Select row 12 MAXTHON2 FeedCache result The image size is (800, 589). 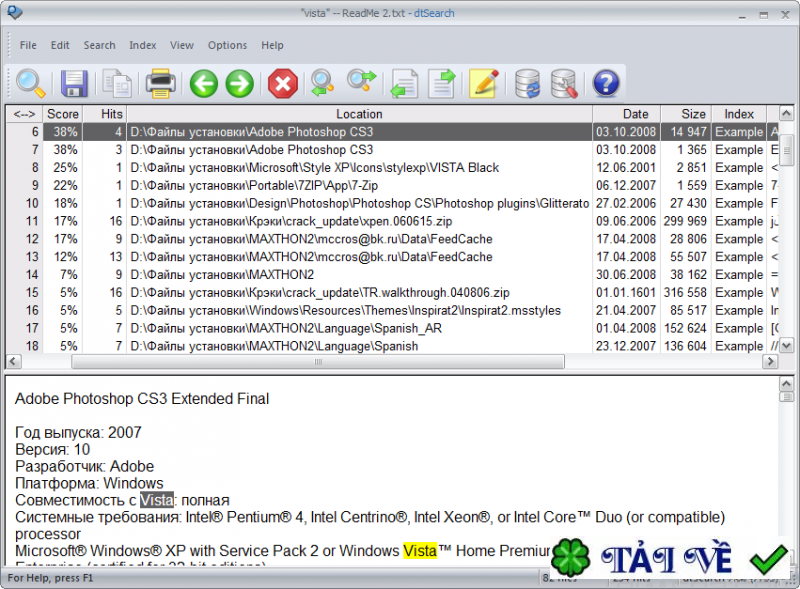click(x=392, y=239)
